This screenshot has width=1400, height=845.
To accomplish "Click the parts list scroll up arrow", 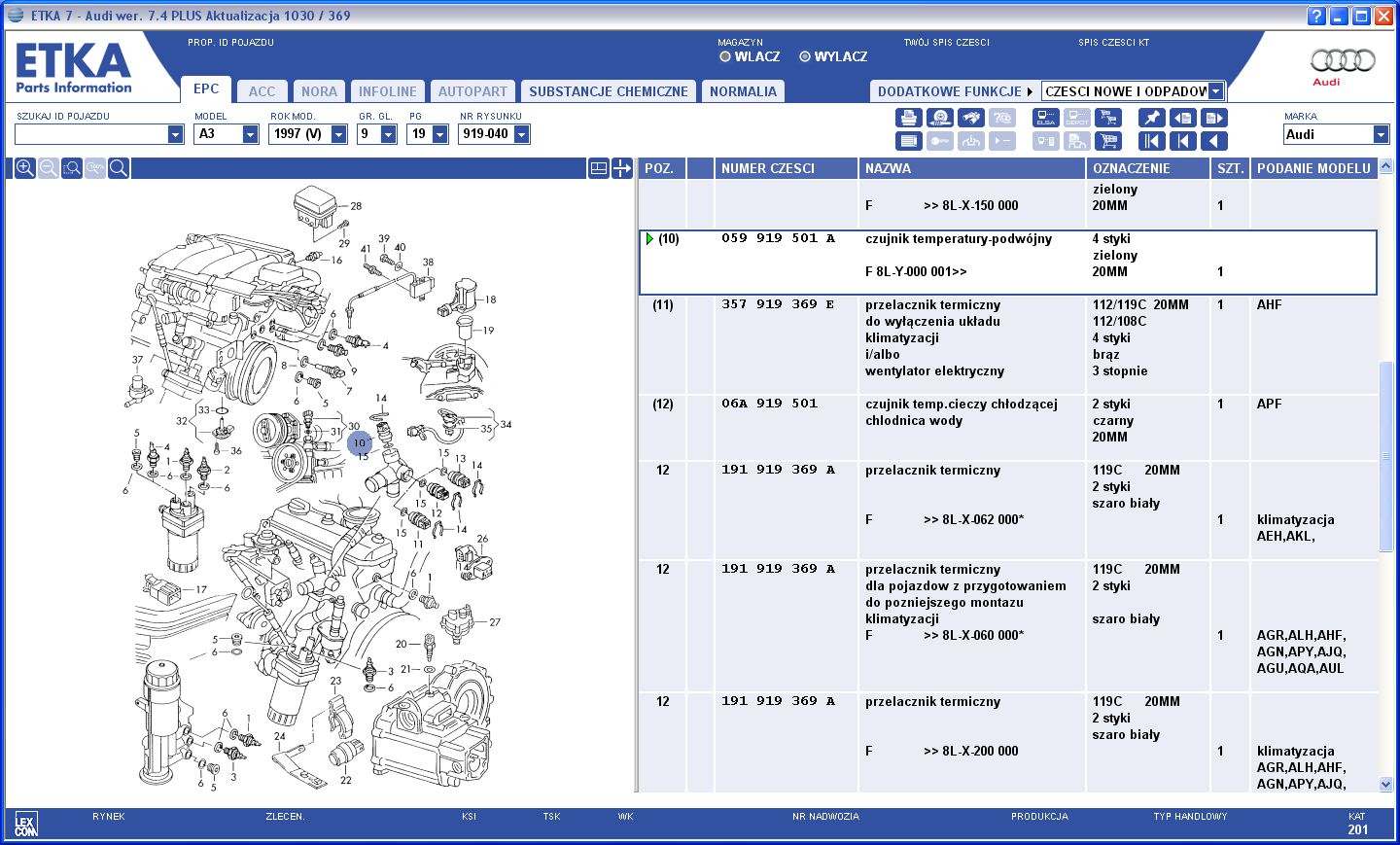I will tap(1386, 167).
